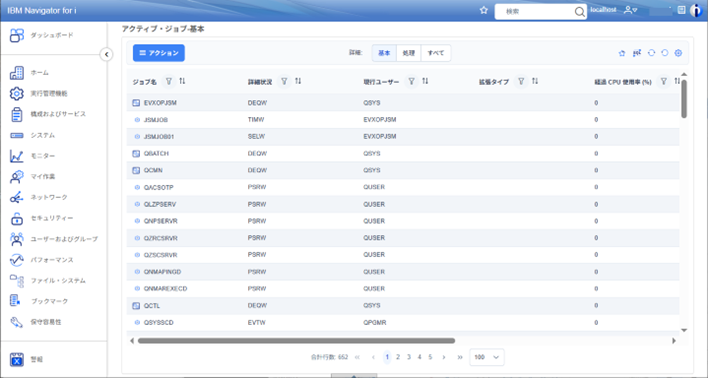
Task: Click the アクション button
Action: coord(158,53)
